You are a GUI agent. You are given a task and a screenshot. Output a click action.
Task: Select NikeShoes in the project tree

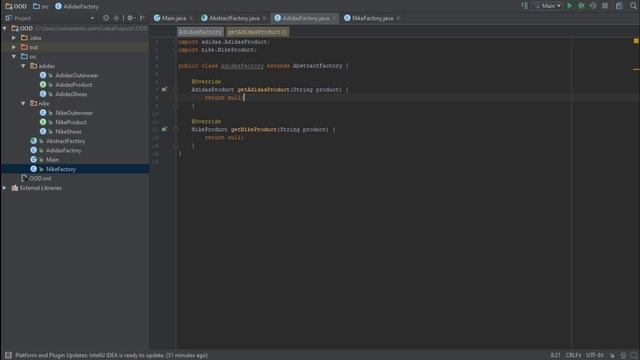point(68,131)
